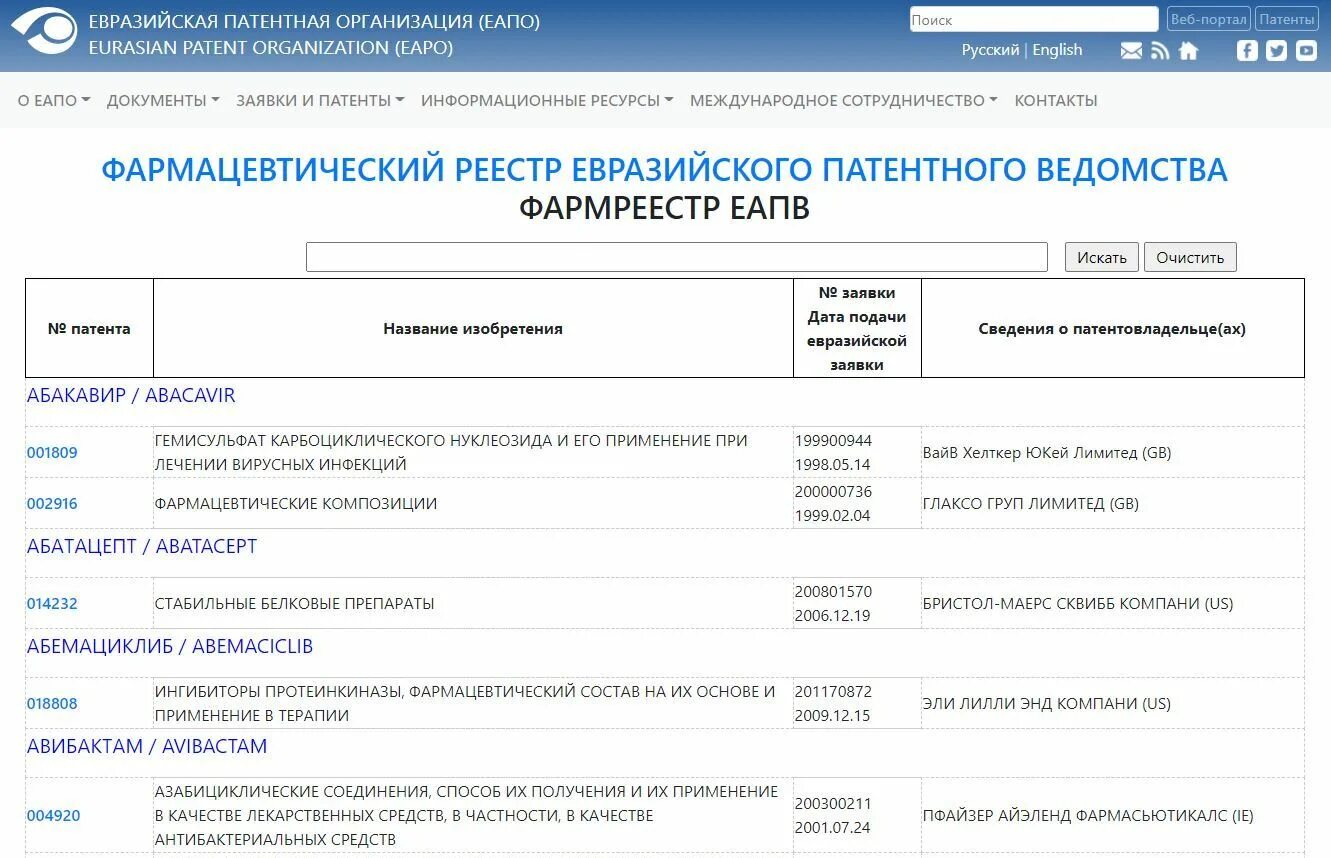Select title ФАРМАЦЕВТИЧЕСКИЕ КОМПОЗИЦИИ

[296, 503]
